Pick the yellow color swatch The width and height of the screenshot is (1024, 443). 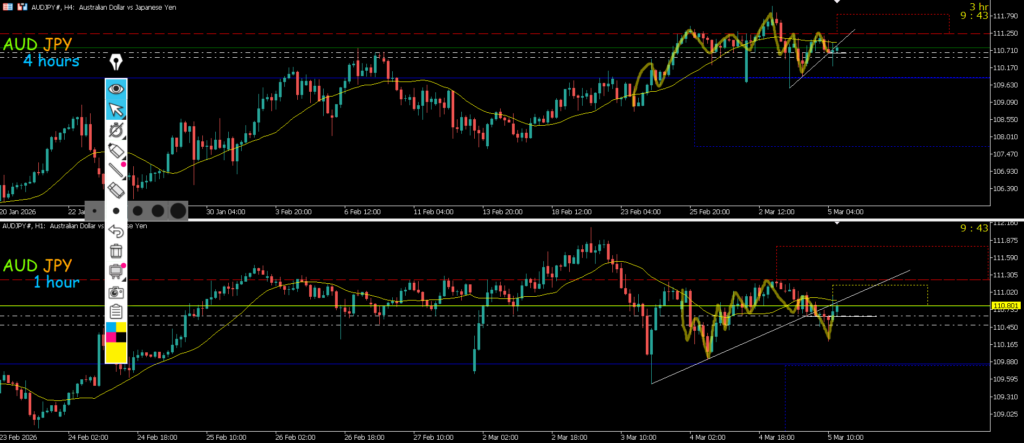coord(117,352)
